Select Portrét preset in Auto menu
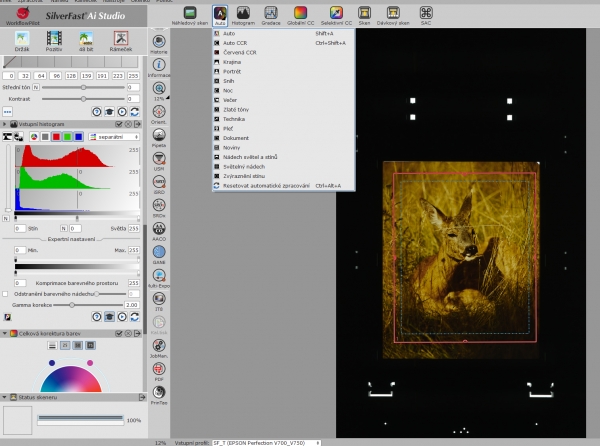Image resolution: width=600 pixels, height=446 pixels. (284, 72)
